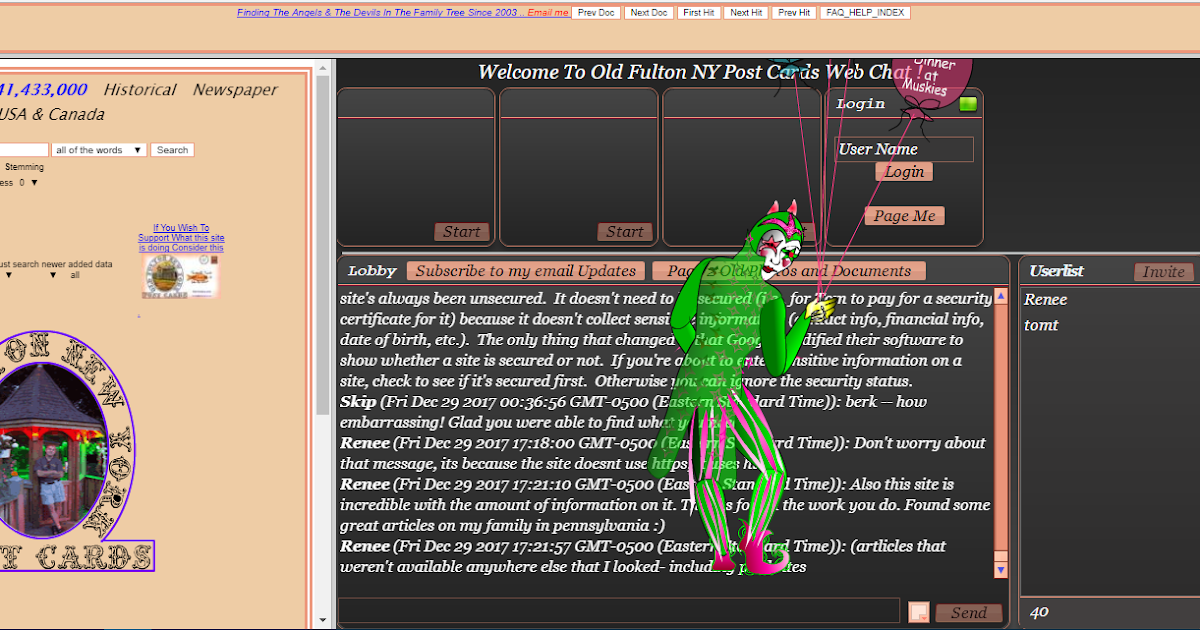Click the chat scroll down arrow
1200x630 pixels.
1001,570
